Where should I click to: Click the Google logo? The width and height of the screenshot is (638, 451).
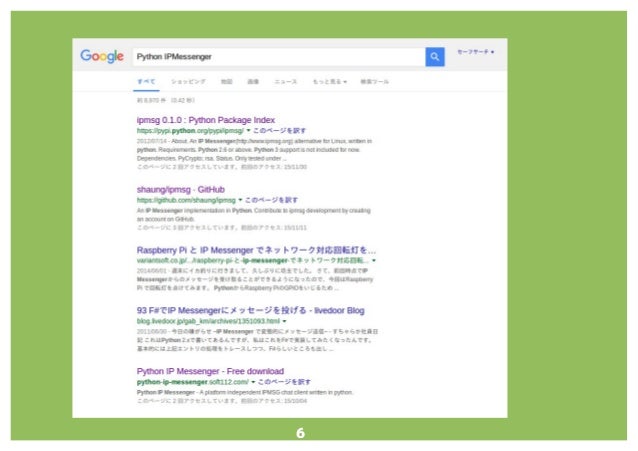(102, 56)
